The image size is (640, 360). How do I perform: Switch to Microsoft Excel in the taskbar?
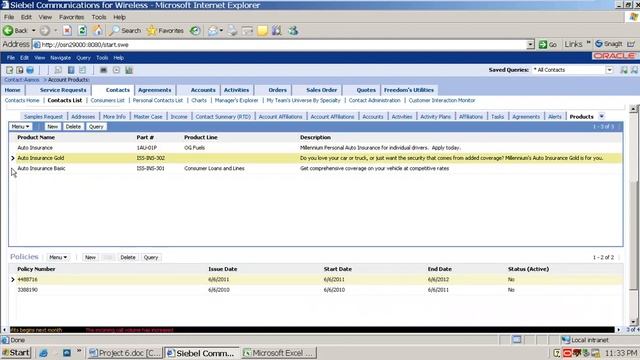pos(279,353)
